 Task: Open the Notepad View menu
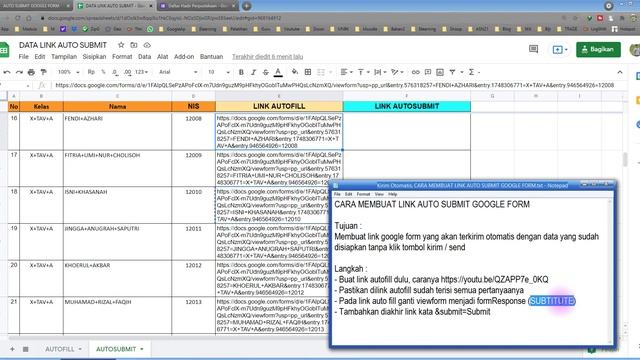pyautogui.click(x=379, y=194)
